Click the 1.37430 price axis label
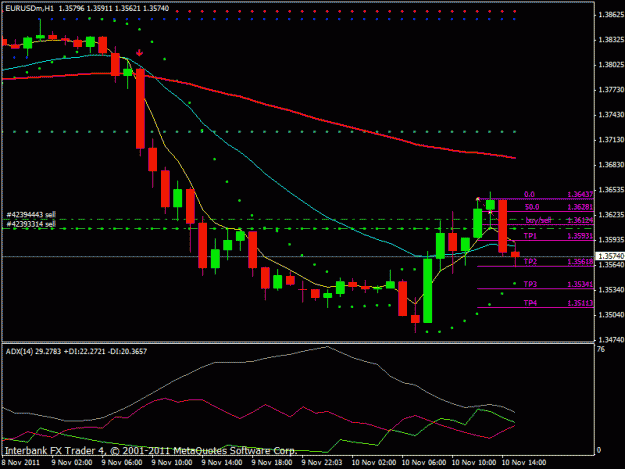This screenshot has width=625, height=469. coord(611,115)
